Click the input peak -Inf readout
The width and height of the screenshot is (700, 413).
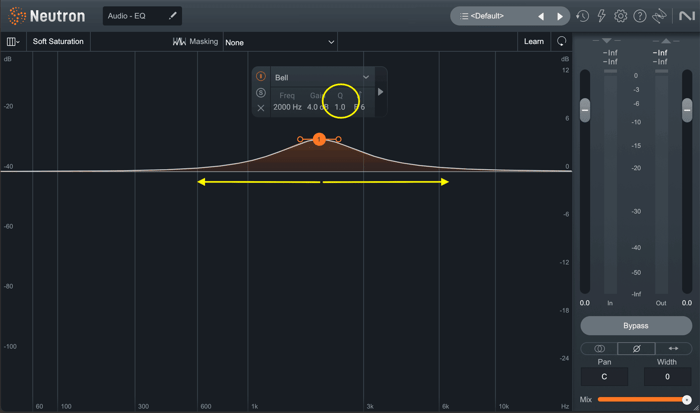coord(610,53)
